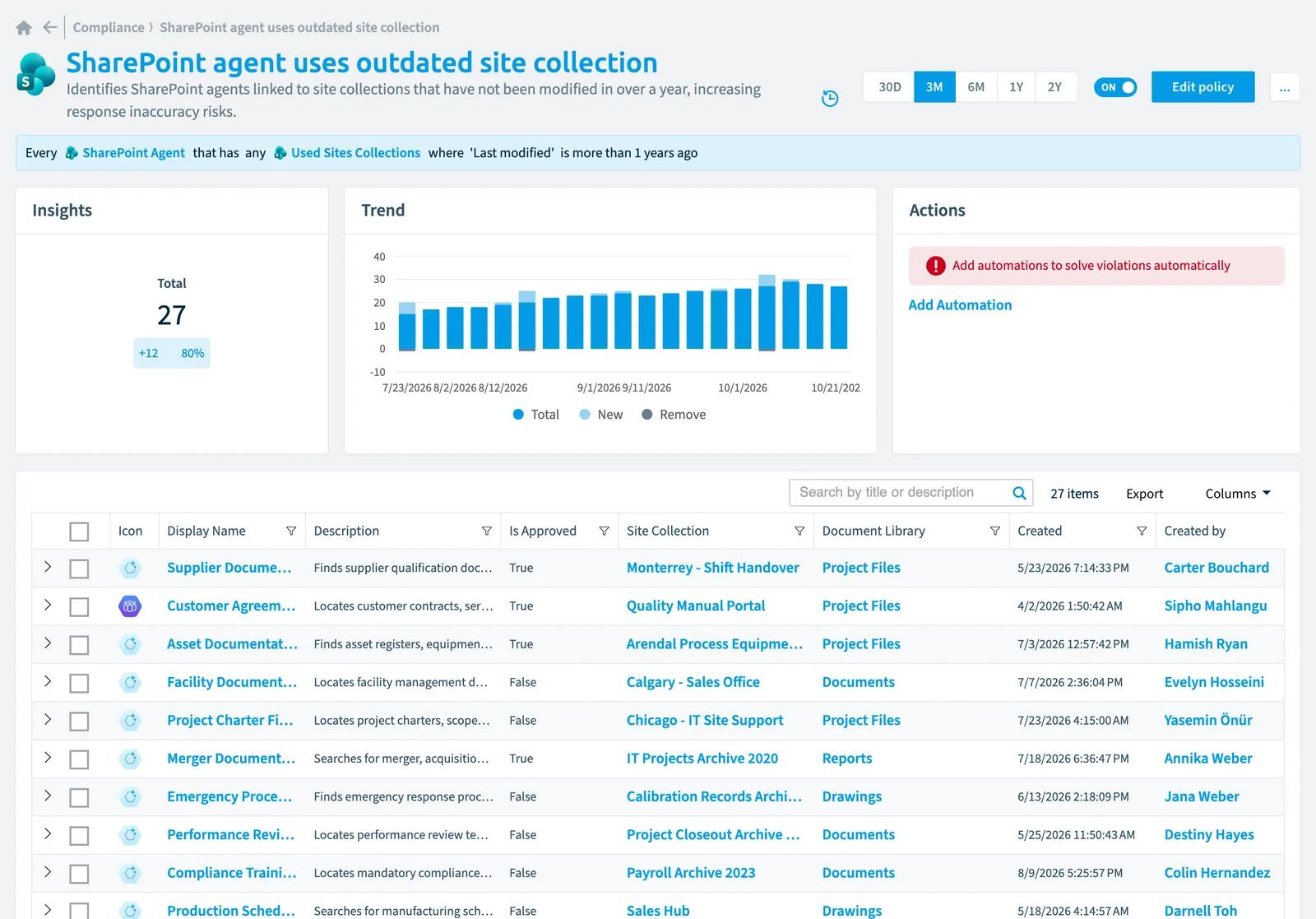
Task: Expand the Performance Review row
Action: (48, 833)
